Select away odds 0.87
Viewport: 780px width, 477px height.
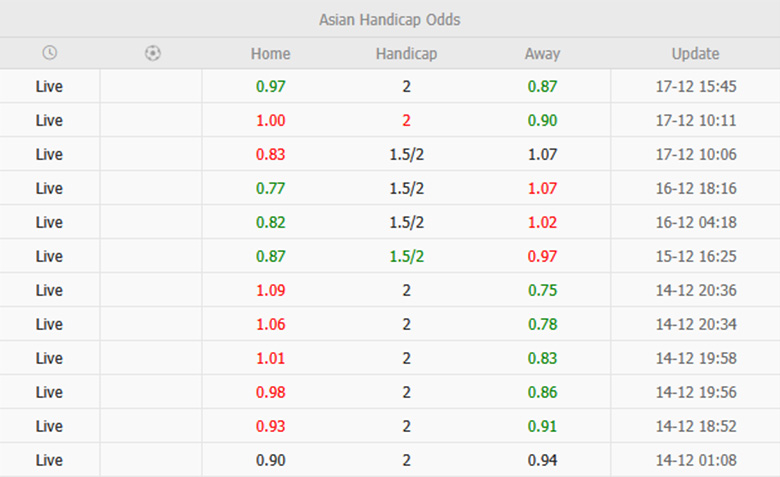(x=542, y=86)
